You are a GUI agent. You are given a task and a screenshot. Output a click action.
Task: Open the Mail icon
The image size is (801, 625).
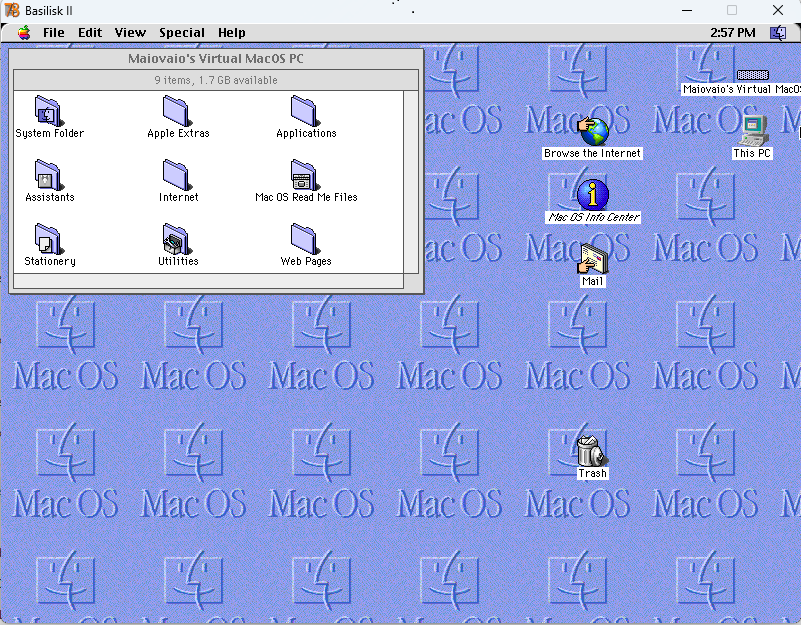tap(591, 258)
